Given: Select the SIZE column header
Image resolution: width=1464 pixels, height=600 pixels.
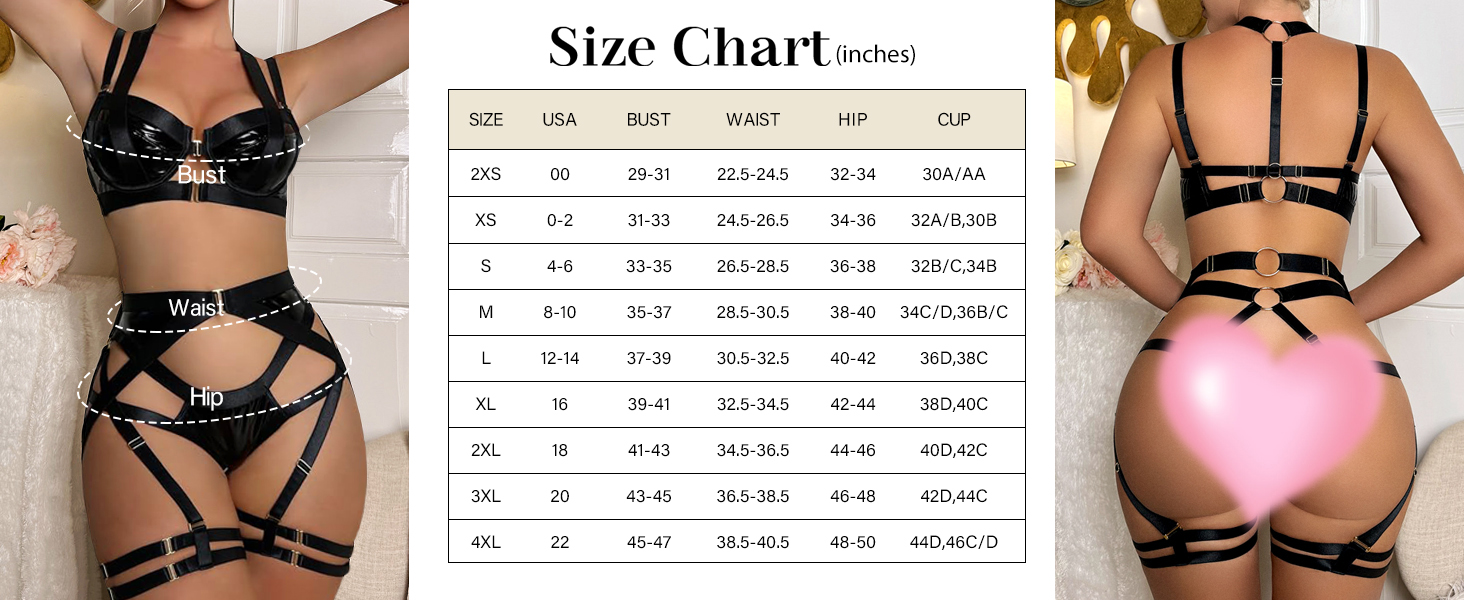Looking at the screenshot, I should [486, 120].
